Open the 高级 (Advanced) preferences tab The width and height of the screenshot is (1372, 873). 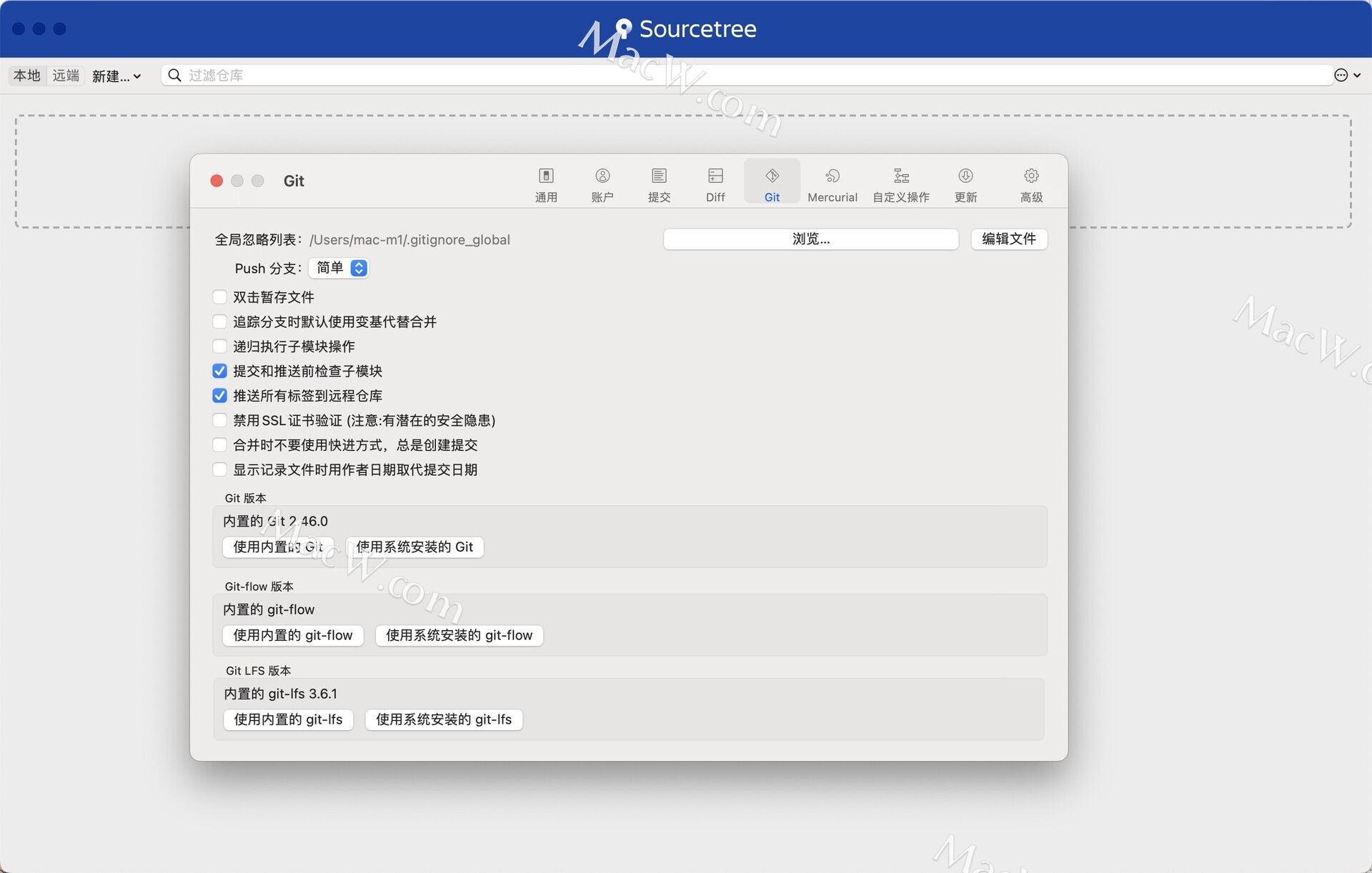tap(1031, 184)
